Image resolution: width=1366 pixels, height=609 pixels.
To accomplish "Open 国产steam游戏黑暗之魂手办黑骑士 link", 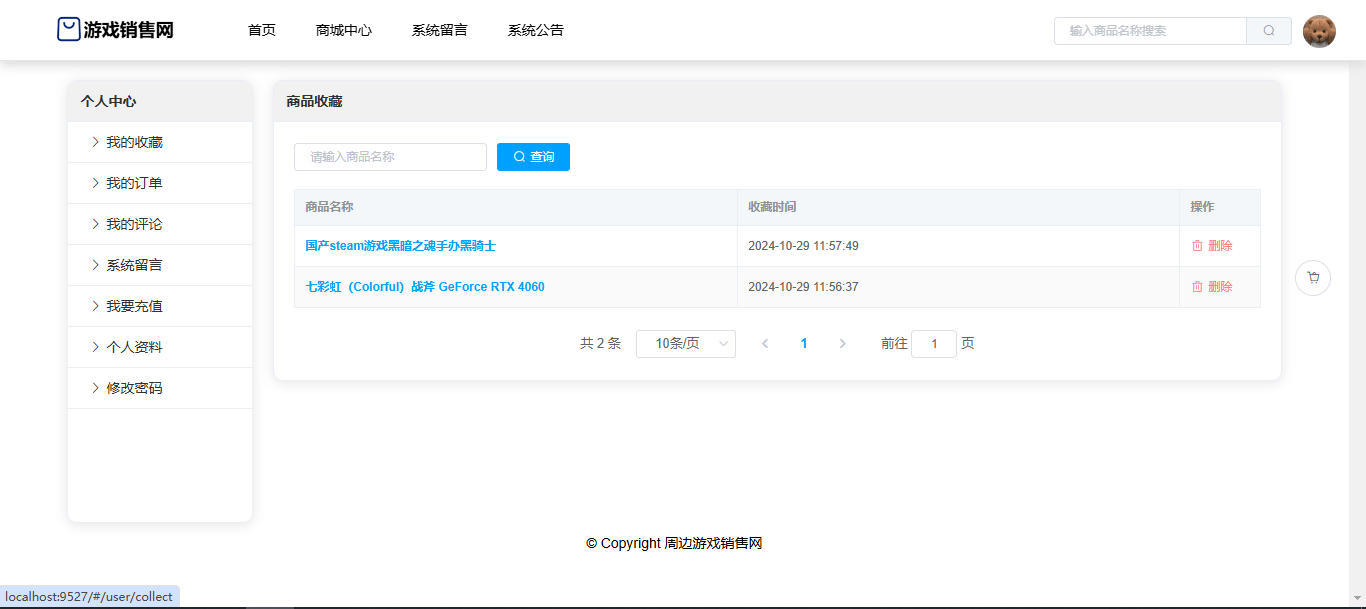I will coord(400,246).
